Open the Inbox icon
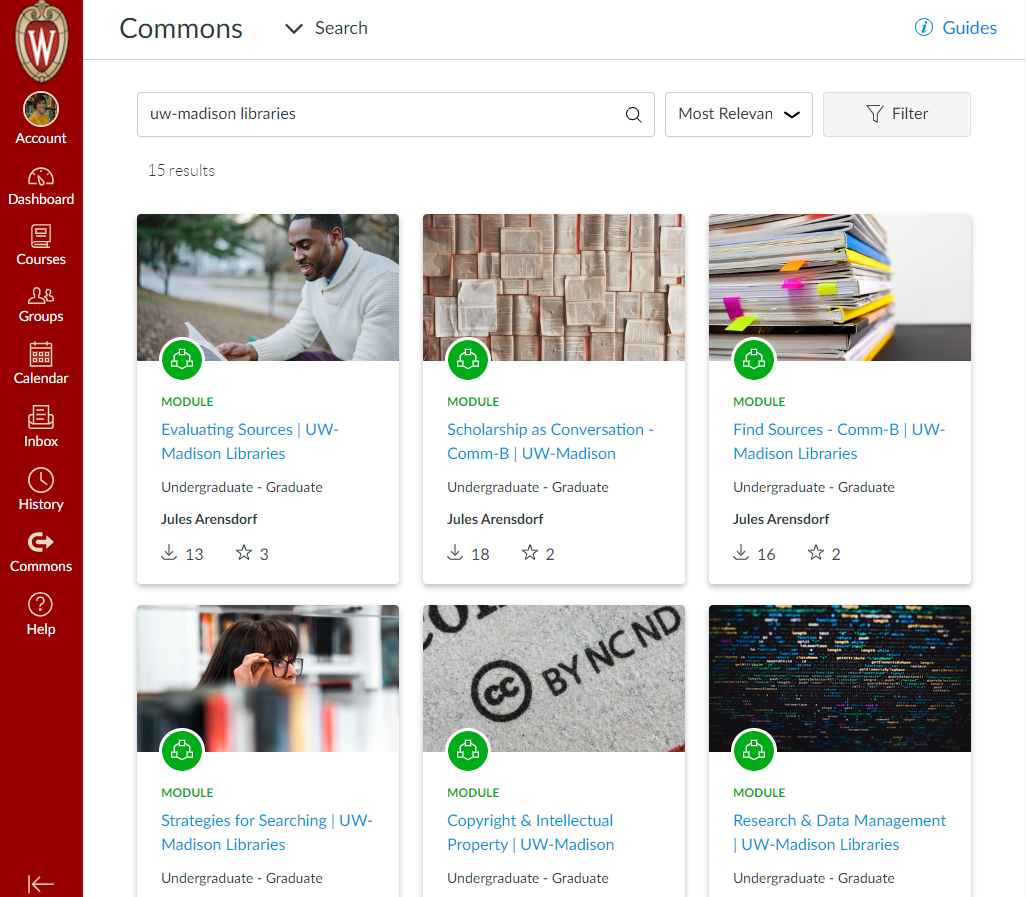1026x897 pixels. [x=41, y=427]
